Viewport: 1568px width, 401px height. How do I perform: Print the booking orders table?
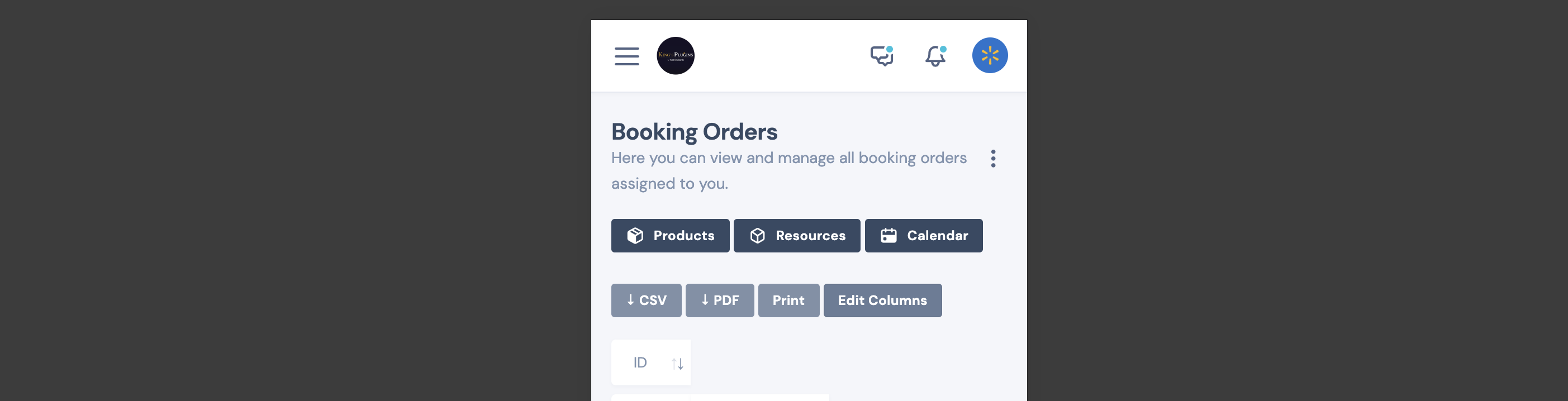coord(788,300)
